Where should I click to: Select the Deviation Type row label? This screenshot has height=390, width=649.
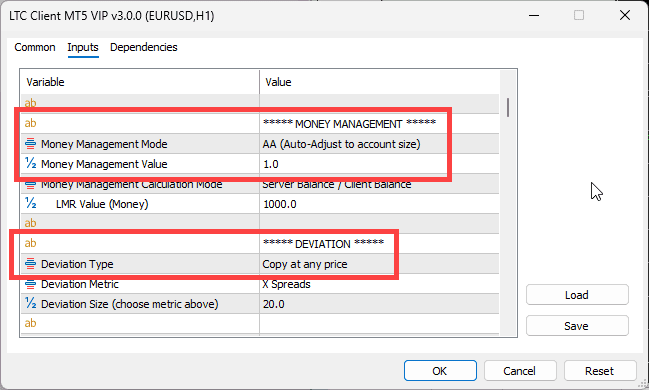77,264
